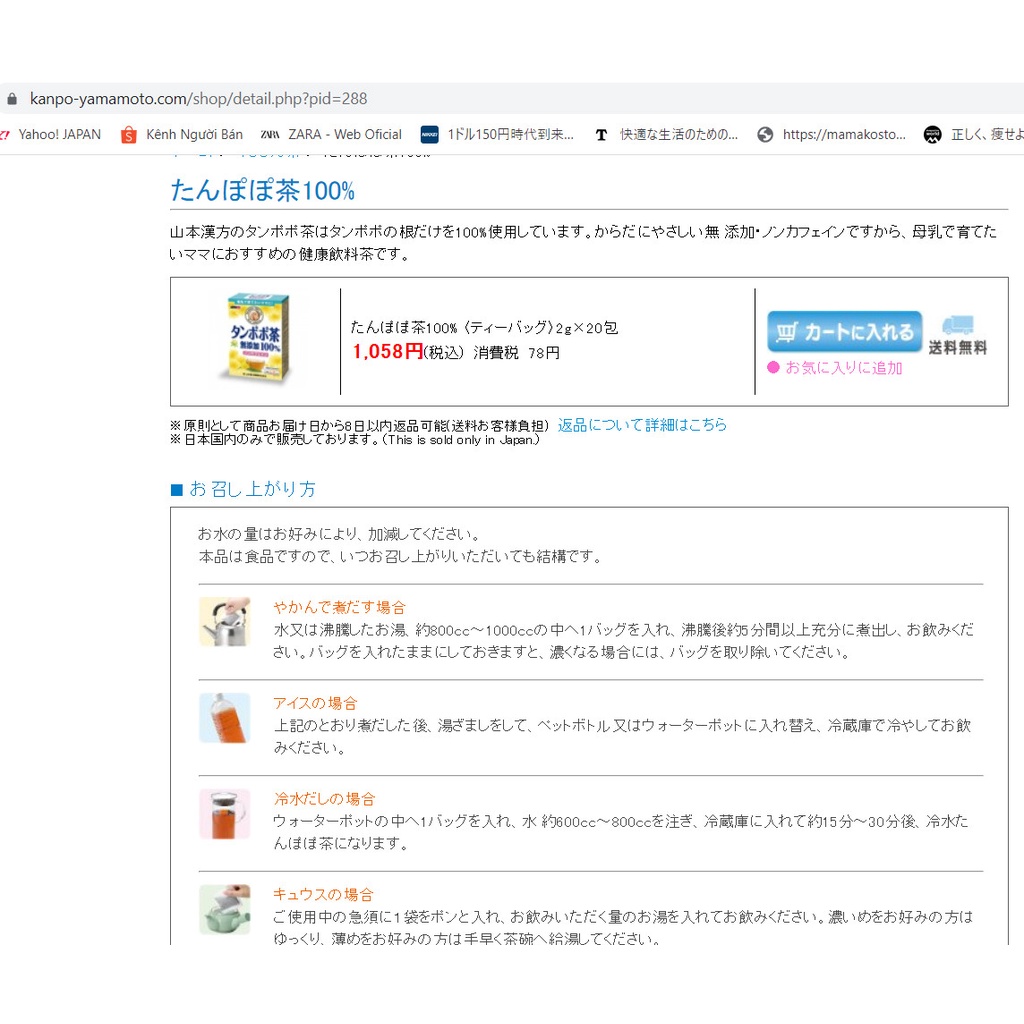Viewport: 1024px width, 1024px height.
Task: Click the たんぽぽ茶100% page heading
Action: click(263, 190)
